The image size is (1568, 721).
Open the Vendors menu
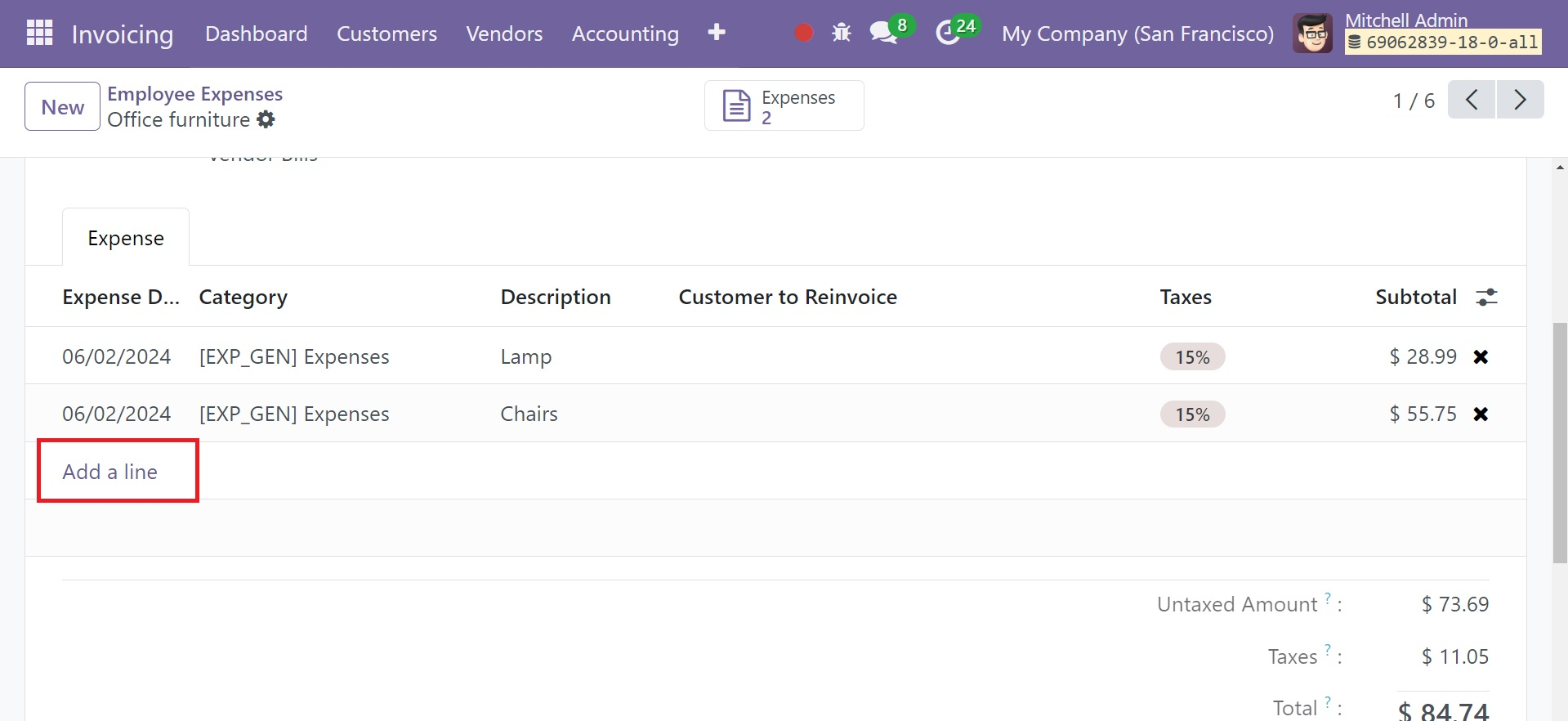(x=504, y=34)
